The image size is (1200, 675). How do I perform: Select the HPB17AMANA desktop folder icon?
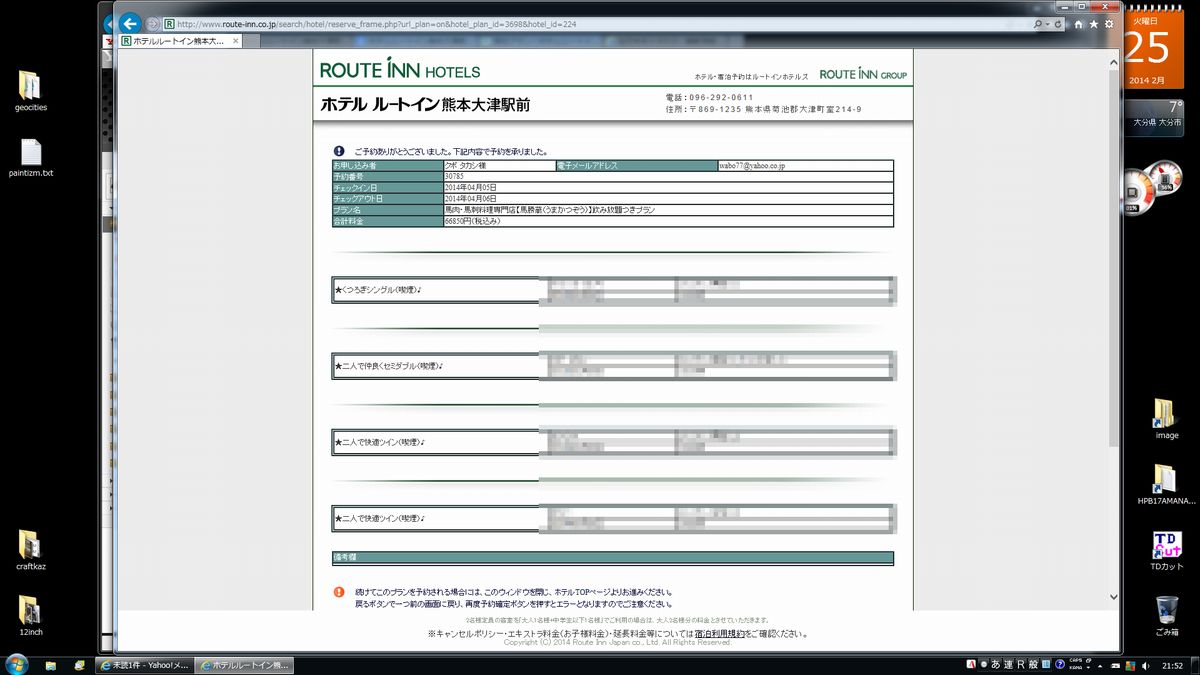[x=1166, y=485]
